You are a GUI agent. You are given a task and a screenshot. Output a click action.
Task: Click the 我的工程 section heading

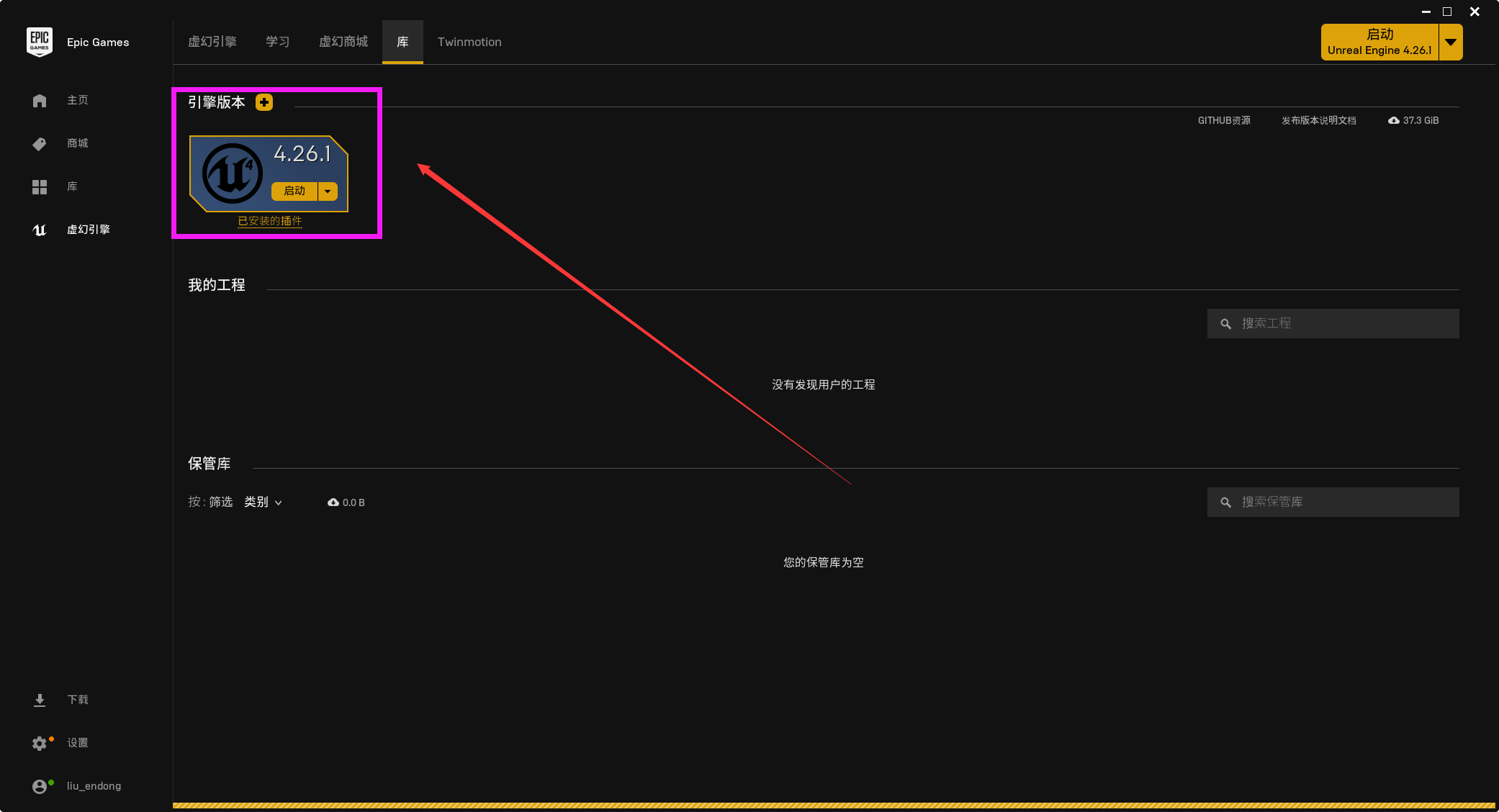point(217,285)
